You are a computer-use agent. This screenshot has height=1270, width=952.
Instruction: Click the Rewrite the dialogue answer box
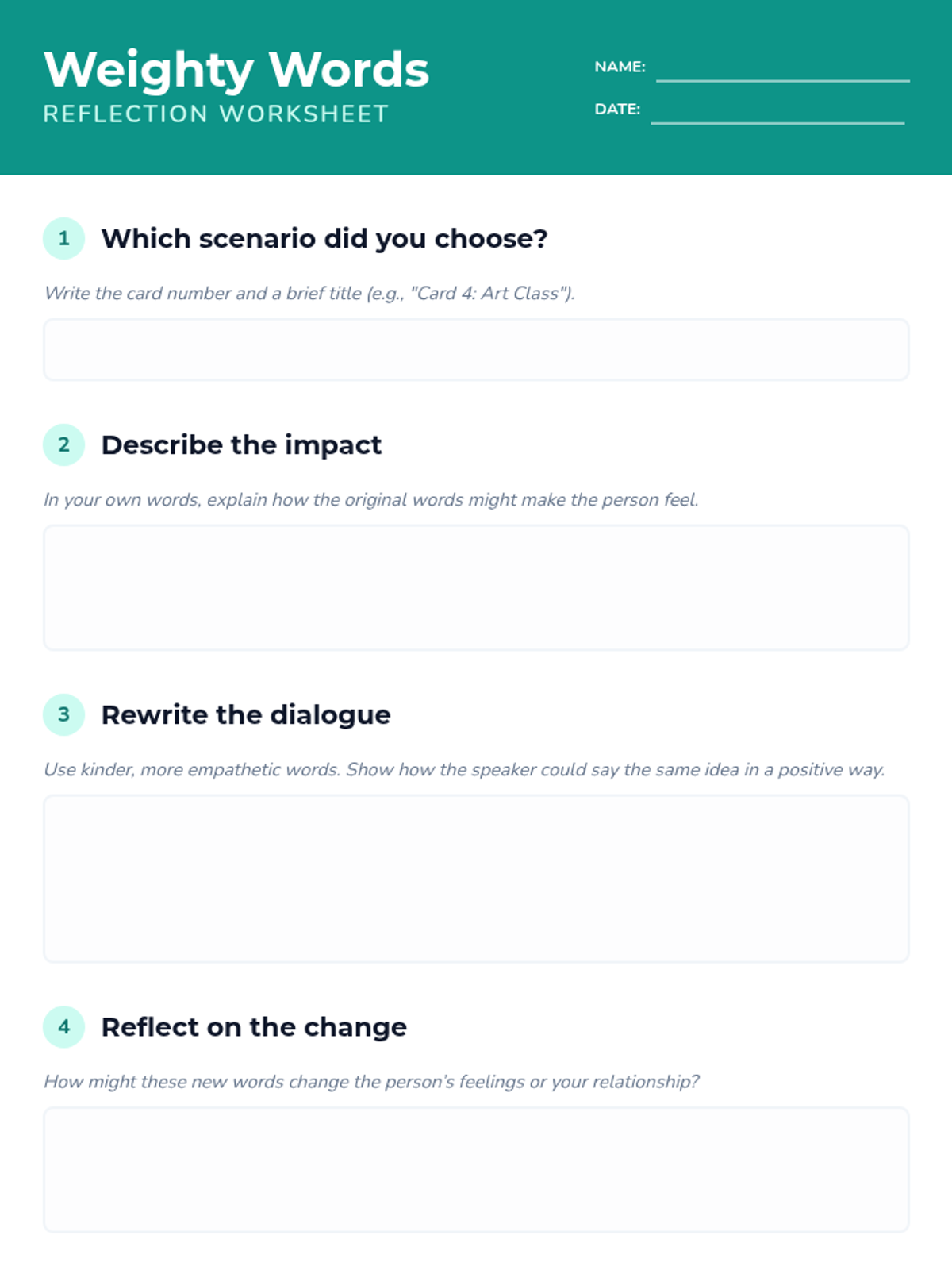click(476, 879)
